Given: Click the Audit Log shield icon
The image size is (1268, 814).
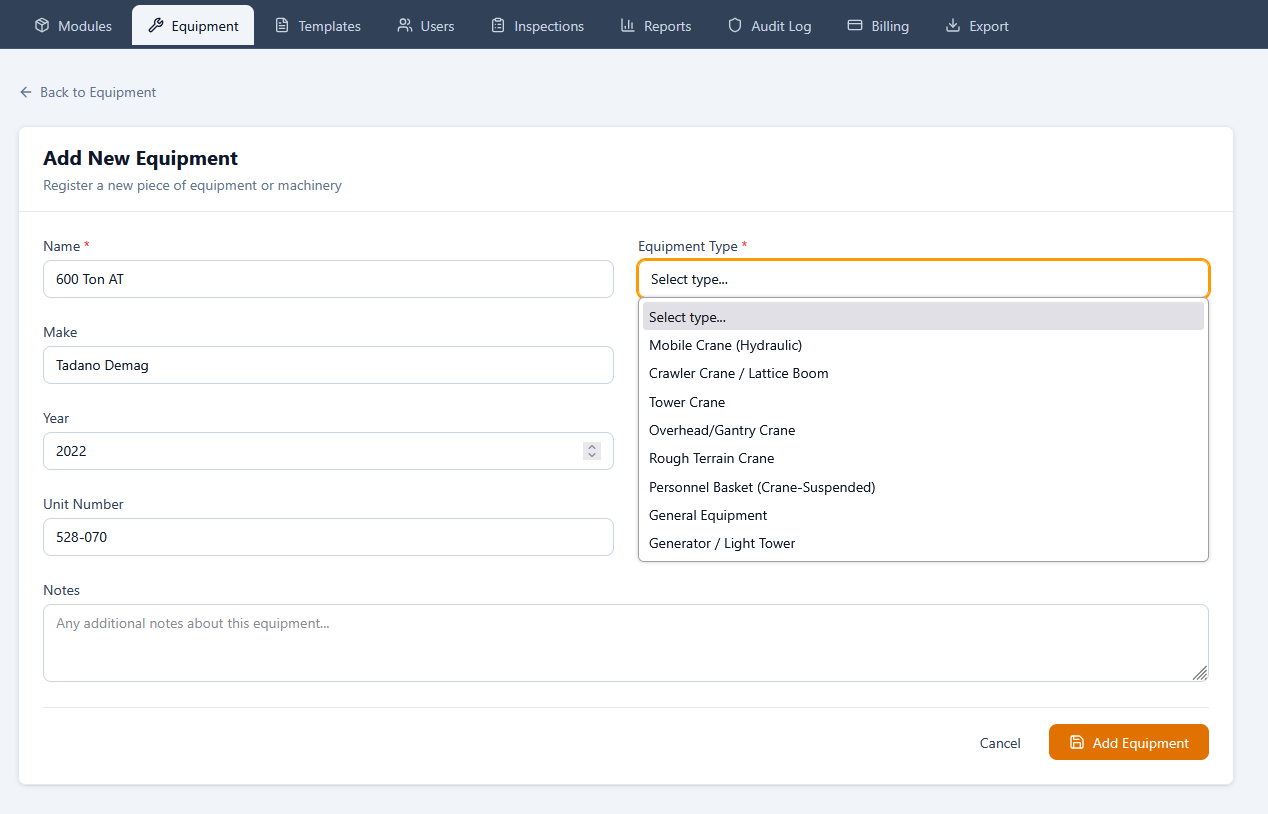Looking at the screenshot, I should tap(734, 25).
